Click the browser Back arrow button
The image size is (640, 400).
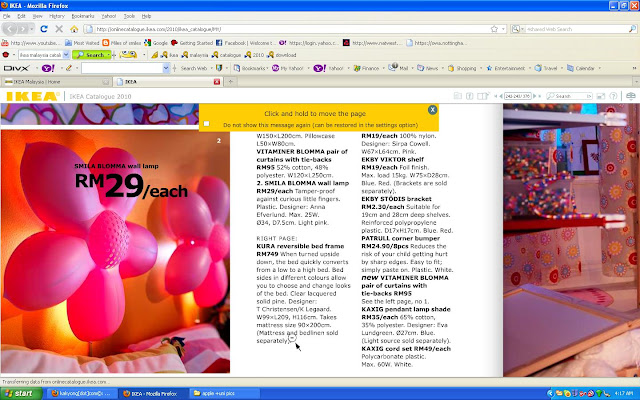[10, 29]
